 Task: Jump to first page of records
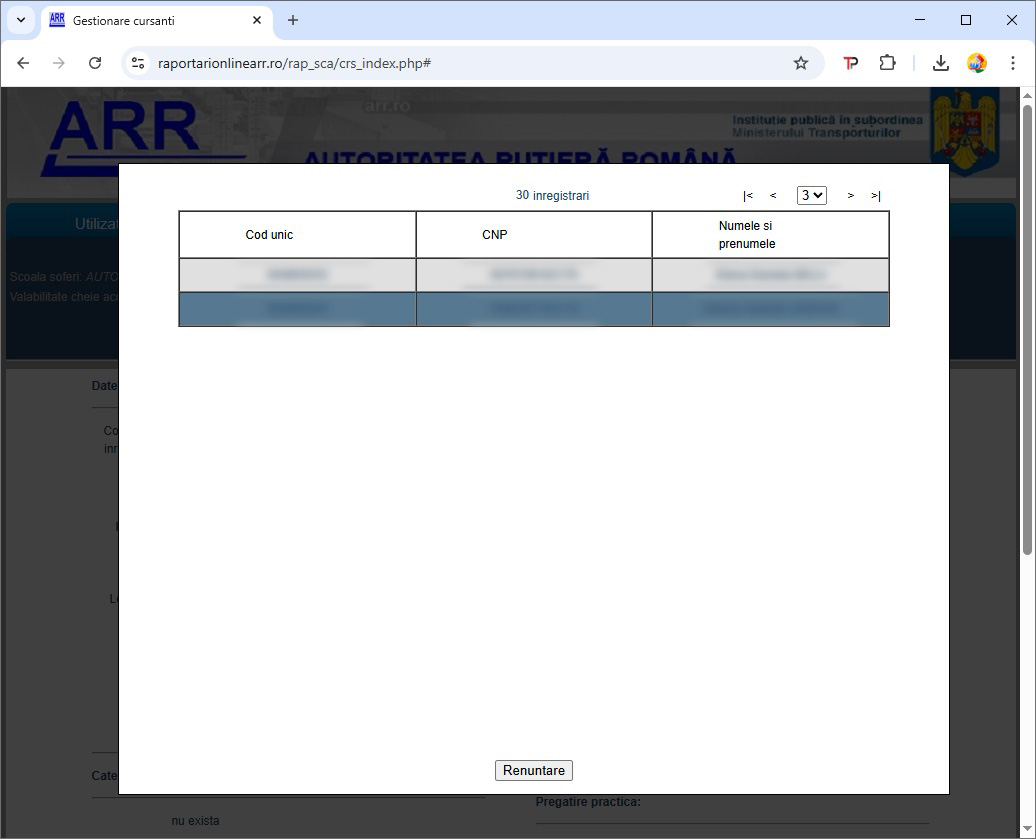748,196
